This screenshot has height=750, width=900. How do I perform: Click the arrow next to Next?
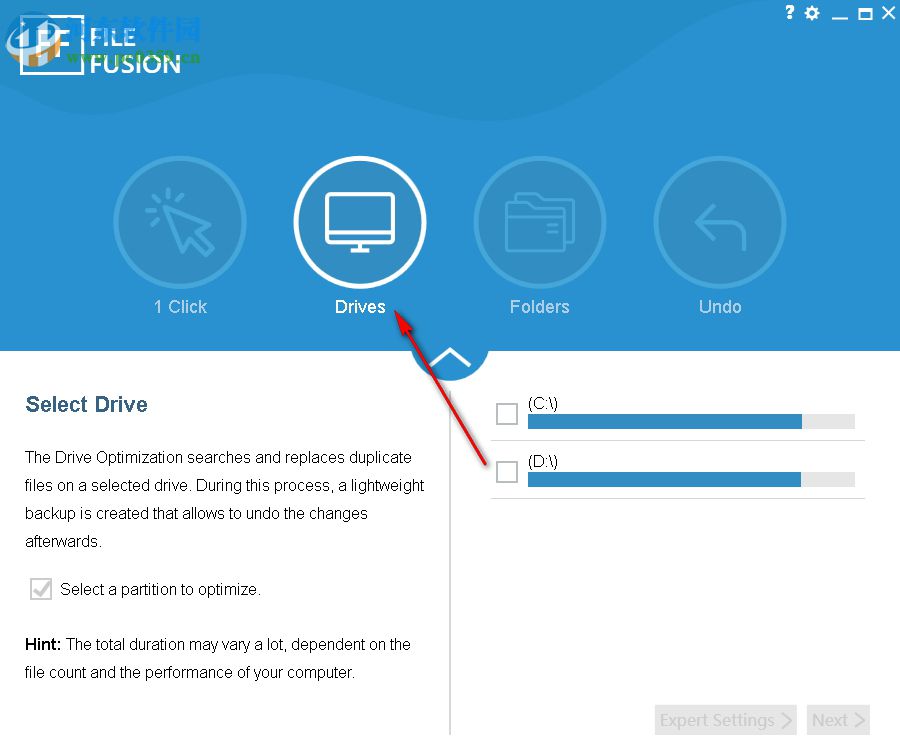point(858,719)
